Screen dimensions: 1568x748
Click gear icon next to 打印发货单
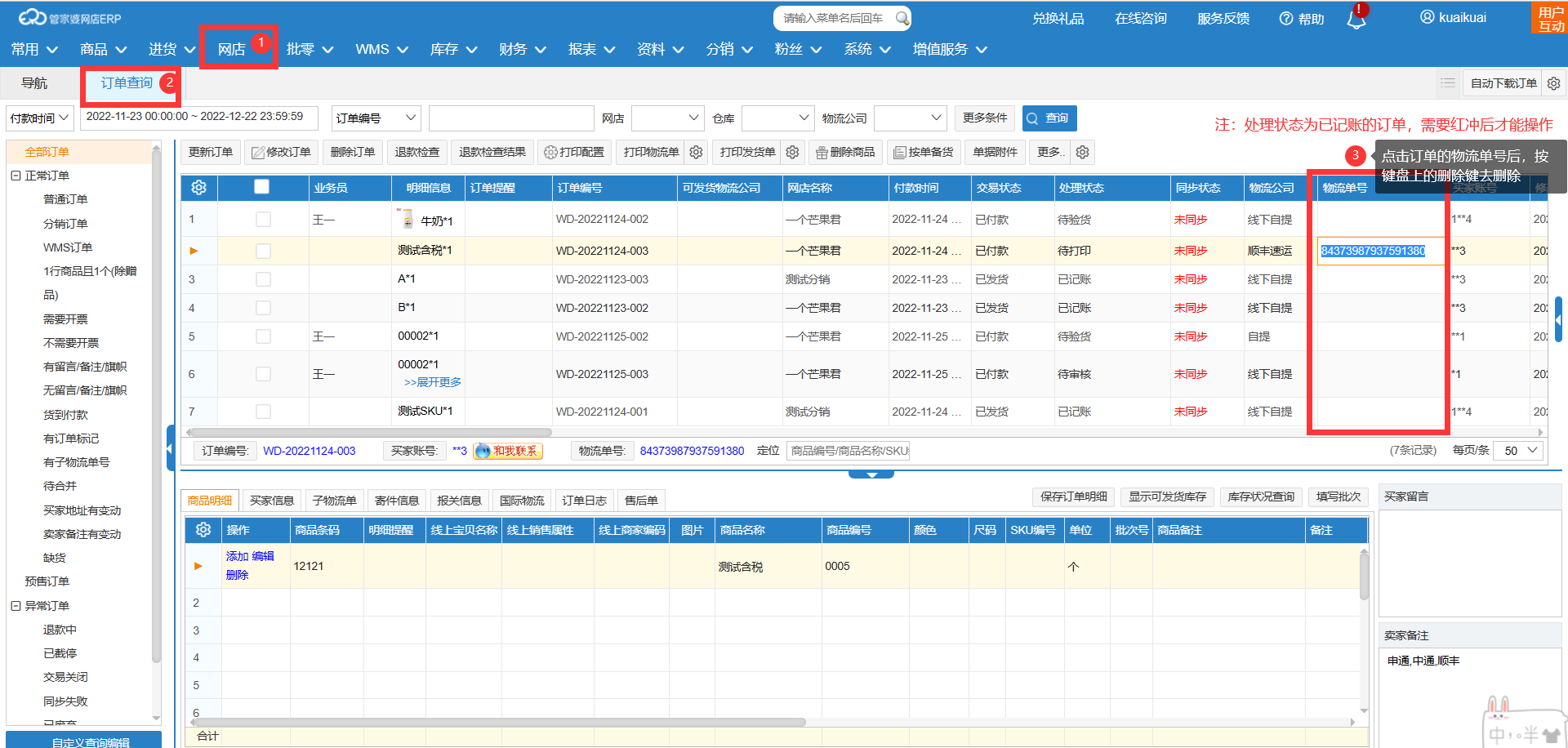coord(792,152)
